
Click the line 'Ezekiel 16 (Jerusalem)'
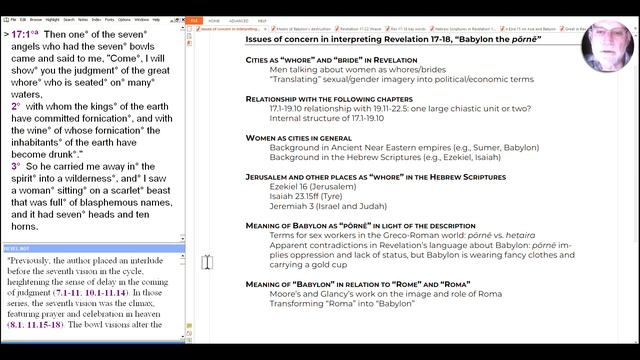(313, 187)
